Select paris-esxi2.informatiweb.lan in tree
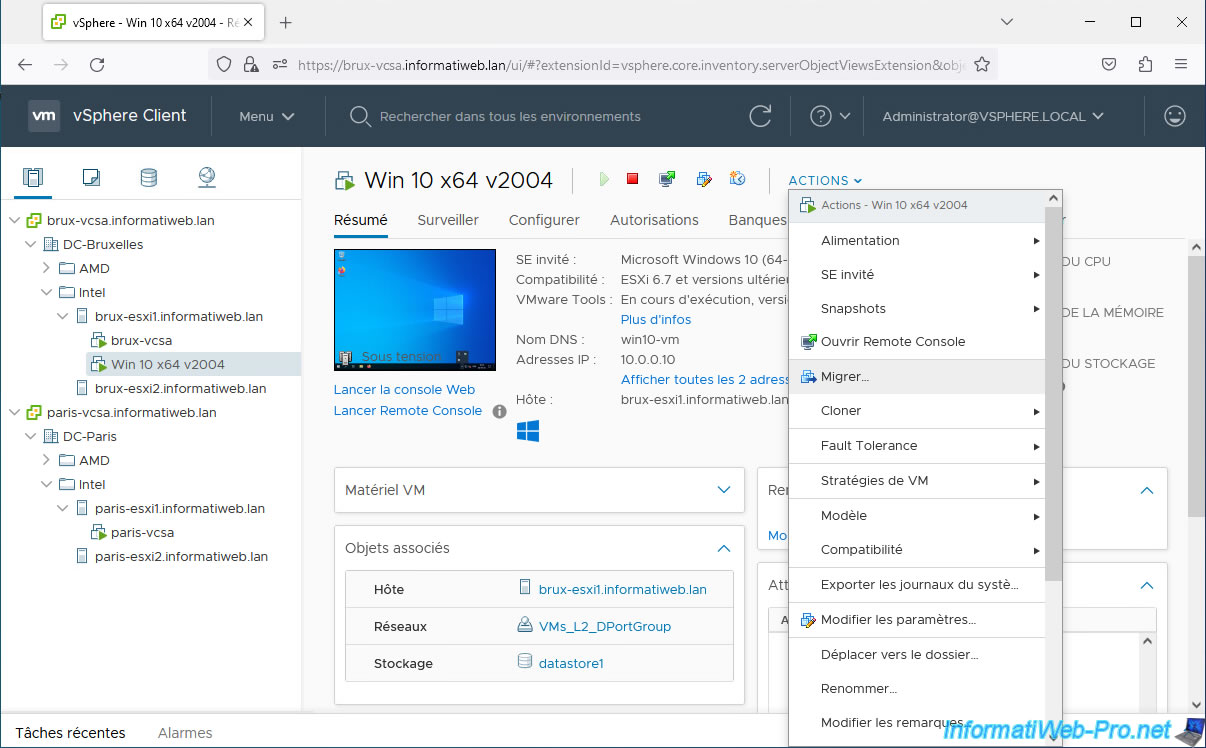 pos(181,556)
